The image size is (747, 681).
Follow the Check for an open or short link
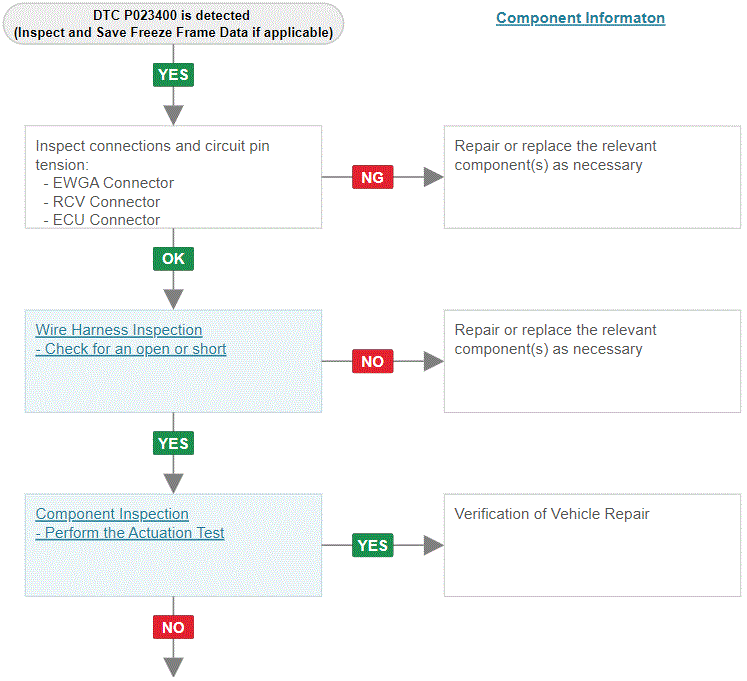[131, 349]
